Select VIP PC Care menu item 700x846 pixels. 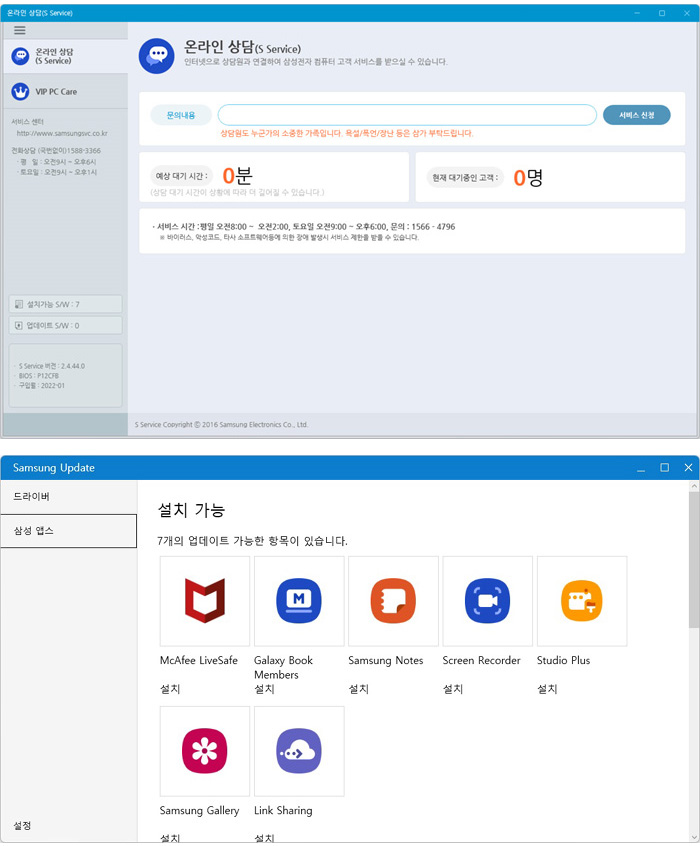pyautogui.click(x=65, y=92)
